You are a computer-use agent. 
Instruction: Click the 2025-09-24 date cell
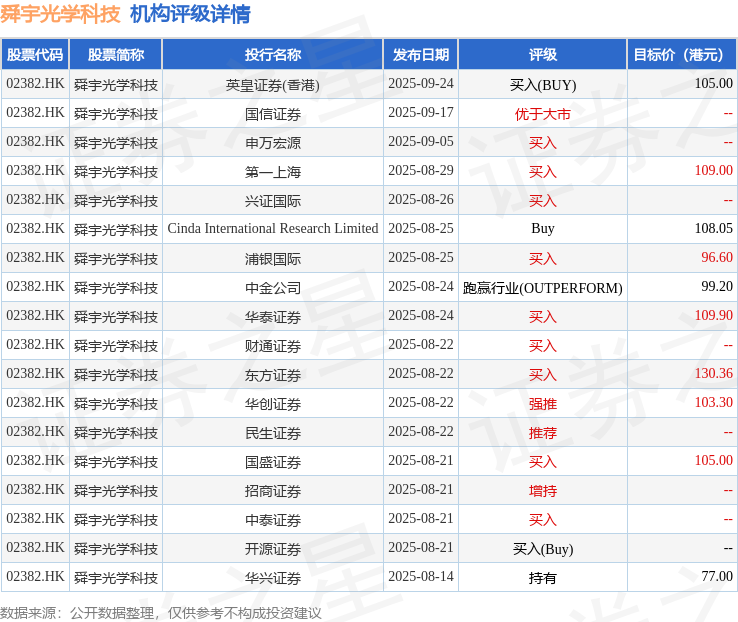tap(421, 84)
